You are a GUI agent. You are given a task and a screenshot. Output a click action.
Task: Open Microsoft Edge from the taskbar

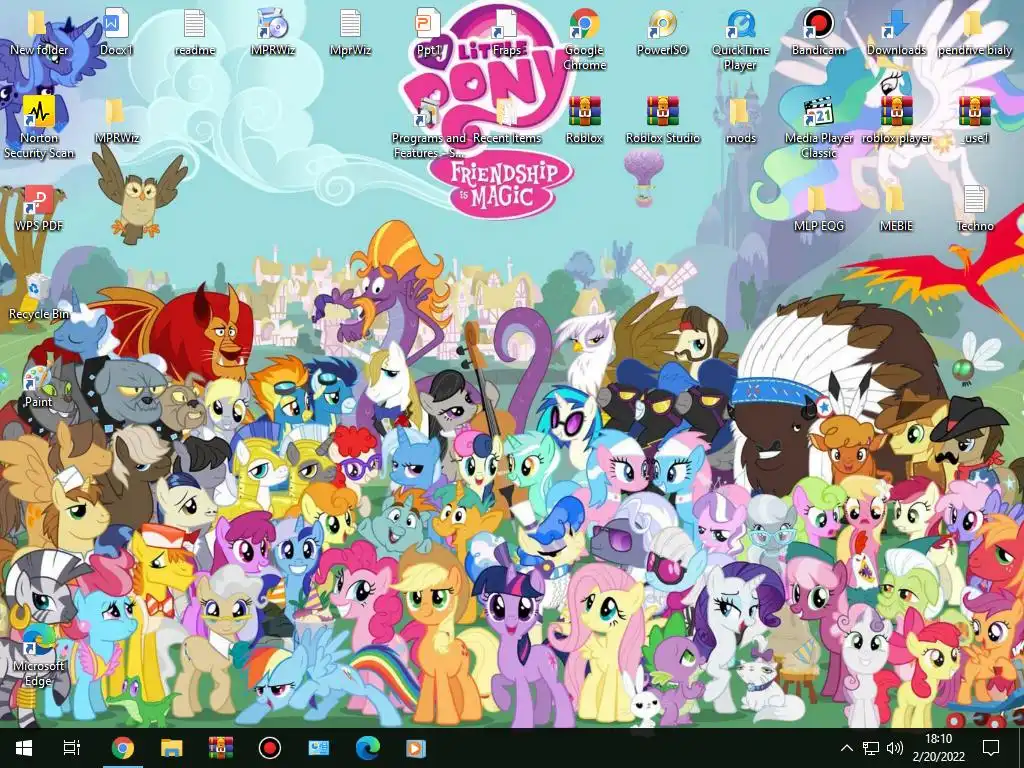(368, 748)
